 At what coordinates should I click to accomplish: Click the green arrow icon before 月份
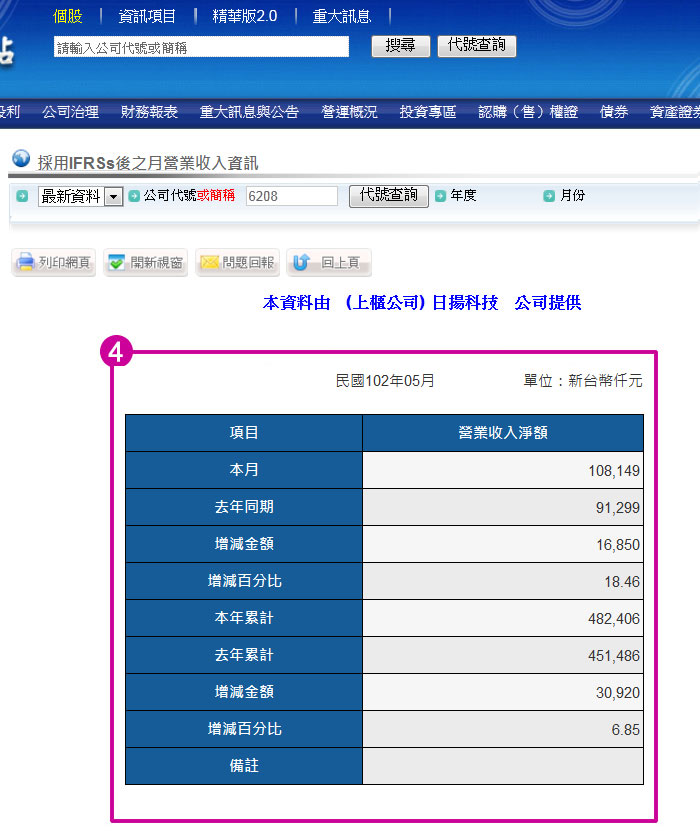(549, 196)
